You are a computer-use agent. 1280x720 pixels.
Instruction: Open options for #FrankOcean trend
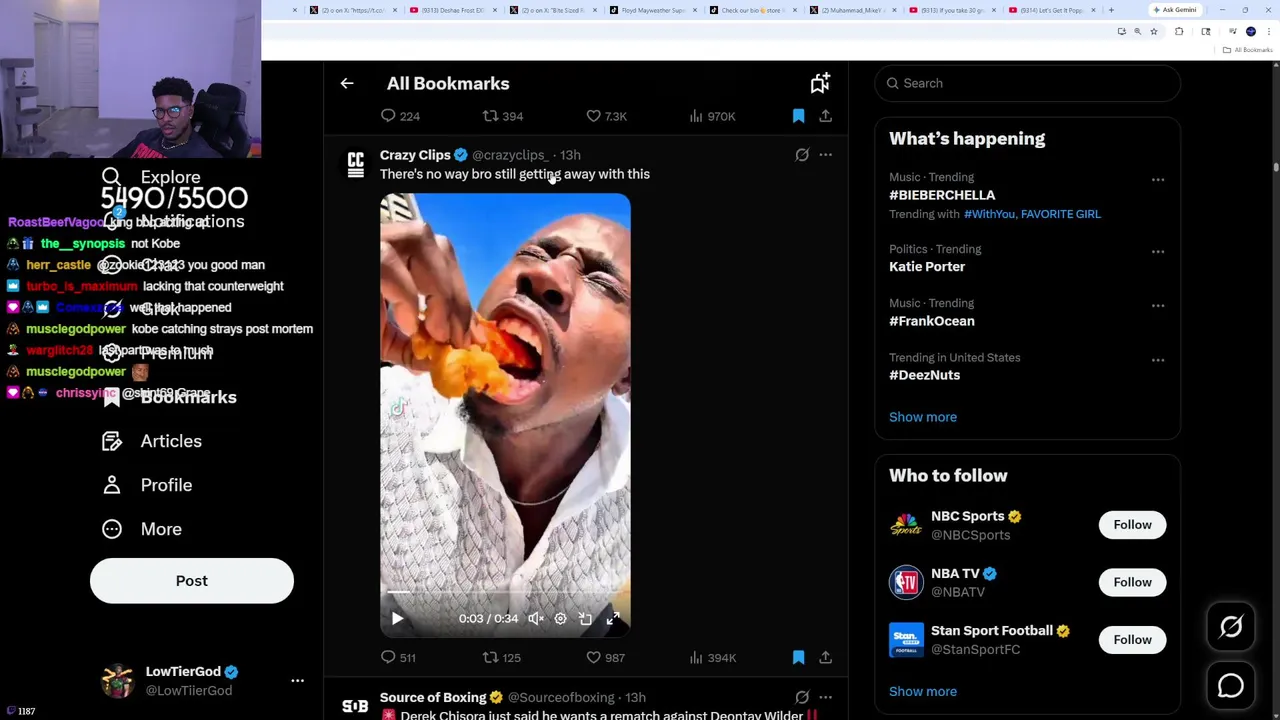coord(1158,306)
